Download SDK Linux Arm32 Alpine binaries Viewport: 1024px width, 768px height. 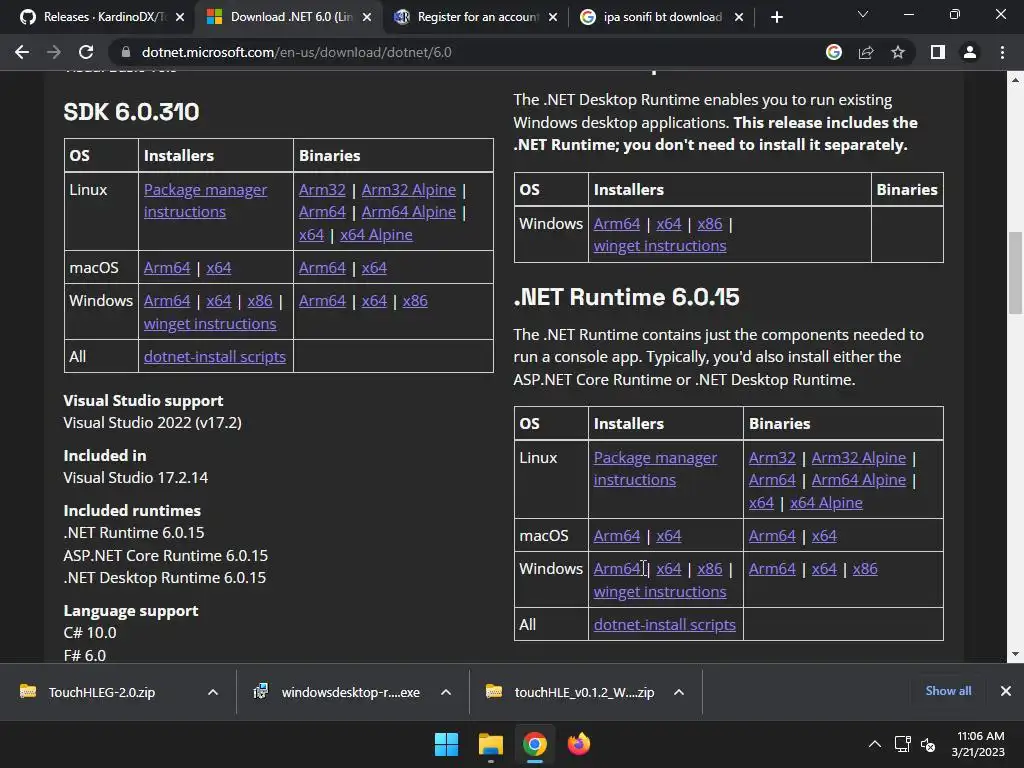coord(409,189)
